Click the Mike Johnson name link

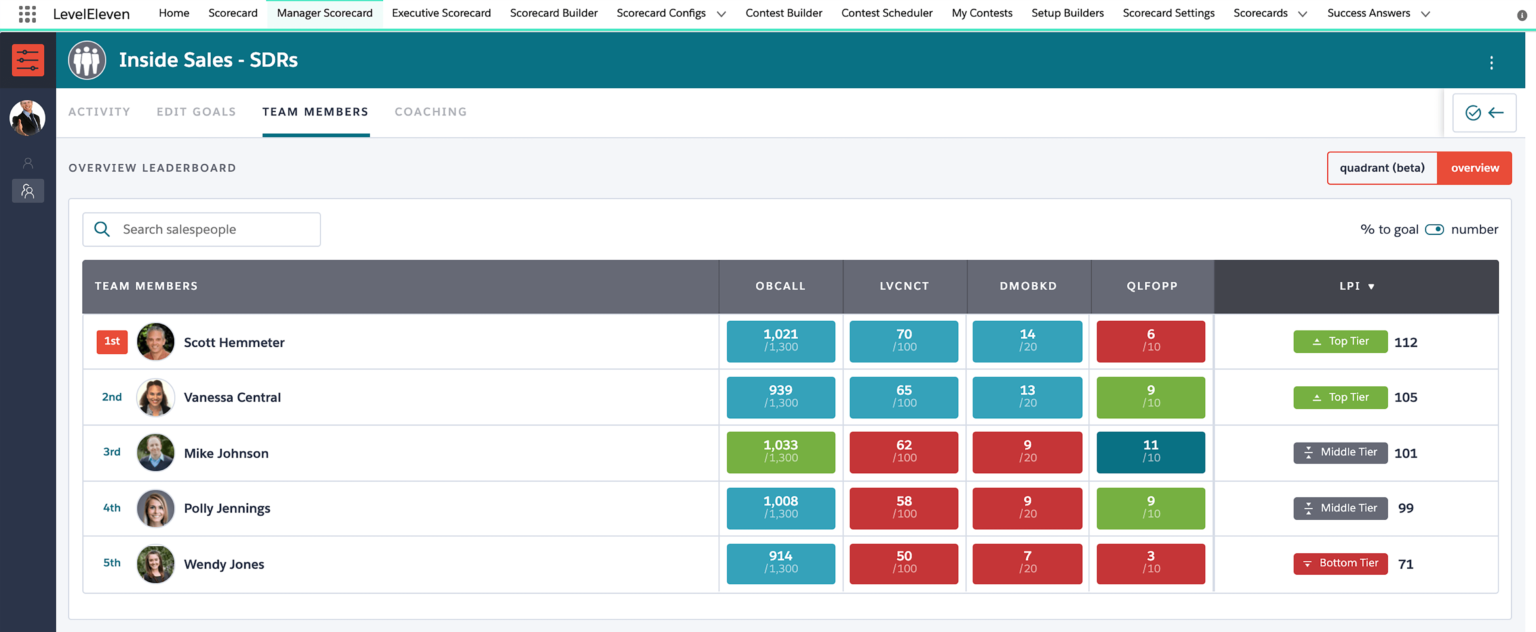226,453
